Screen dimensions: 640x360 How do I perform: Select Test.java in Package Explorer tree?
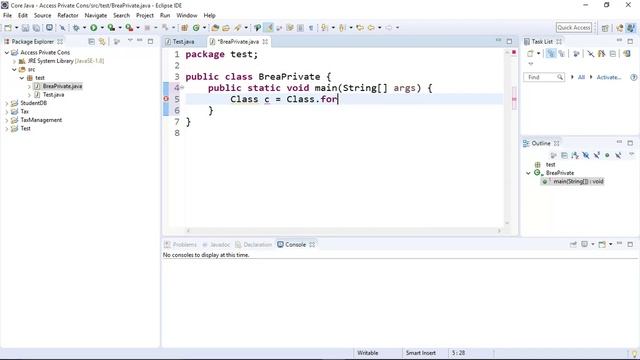coord(53,95)
